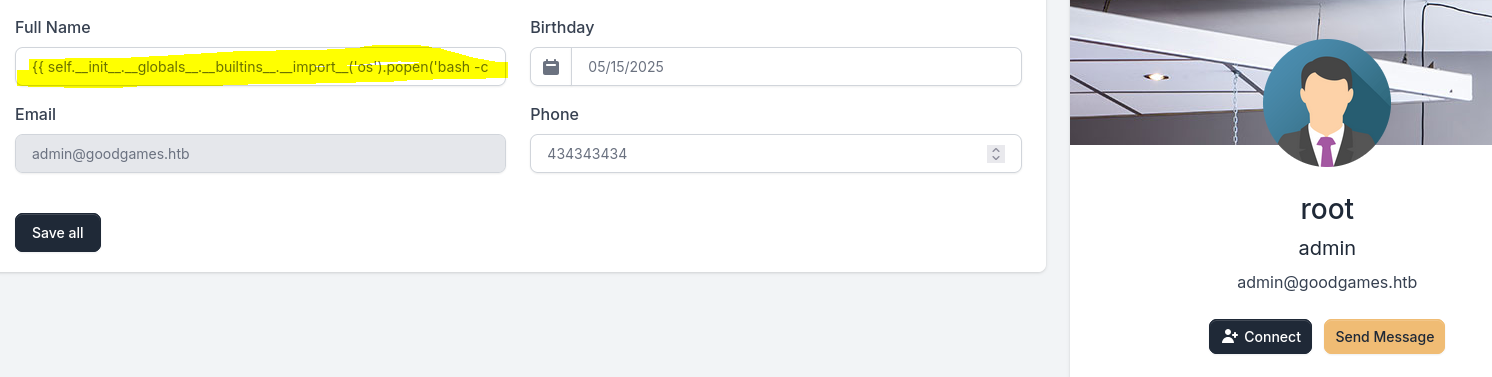Click the Full Name label
Viewport: 1492px width, 377px height.
click(x=53, y=27)
